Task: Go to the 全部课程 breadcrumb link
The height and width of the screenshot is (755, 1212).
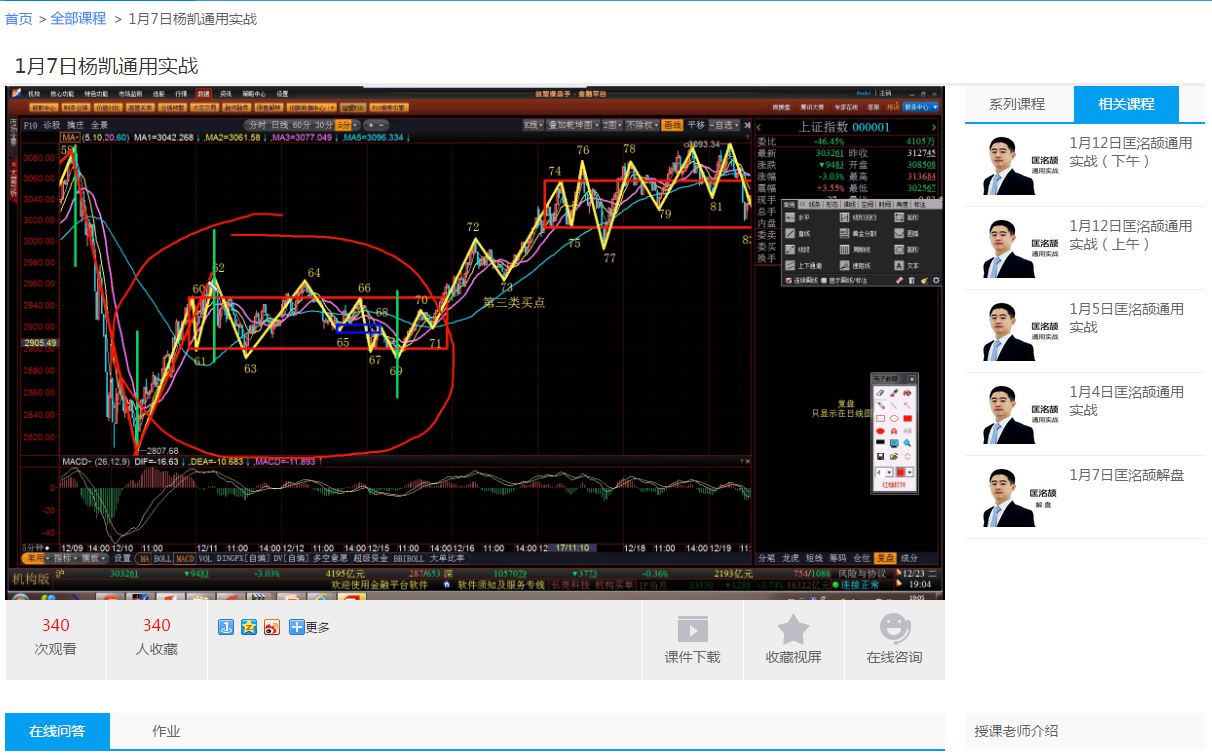Action: (78, 19)
